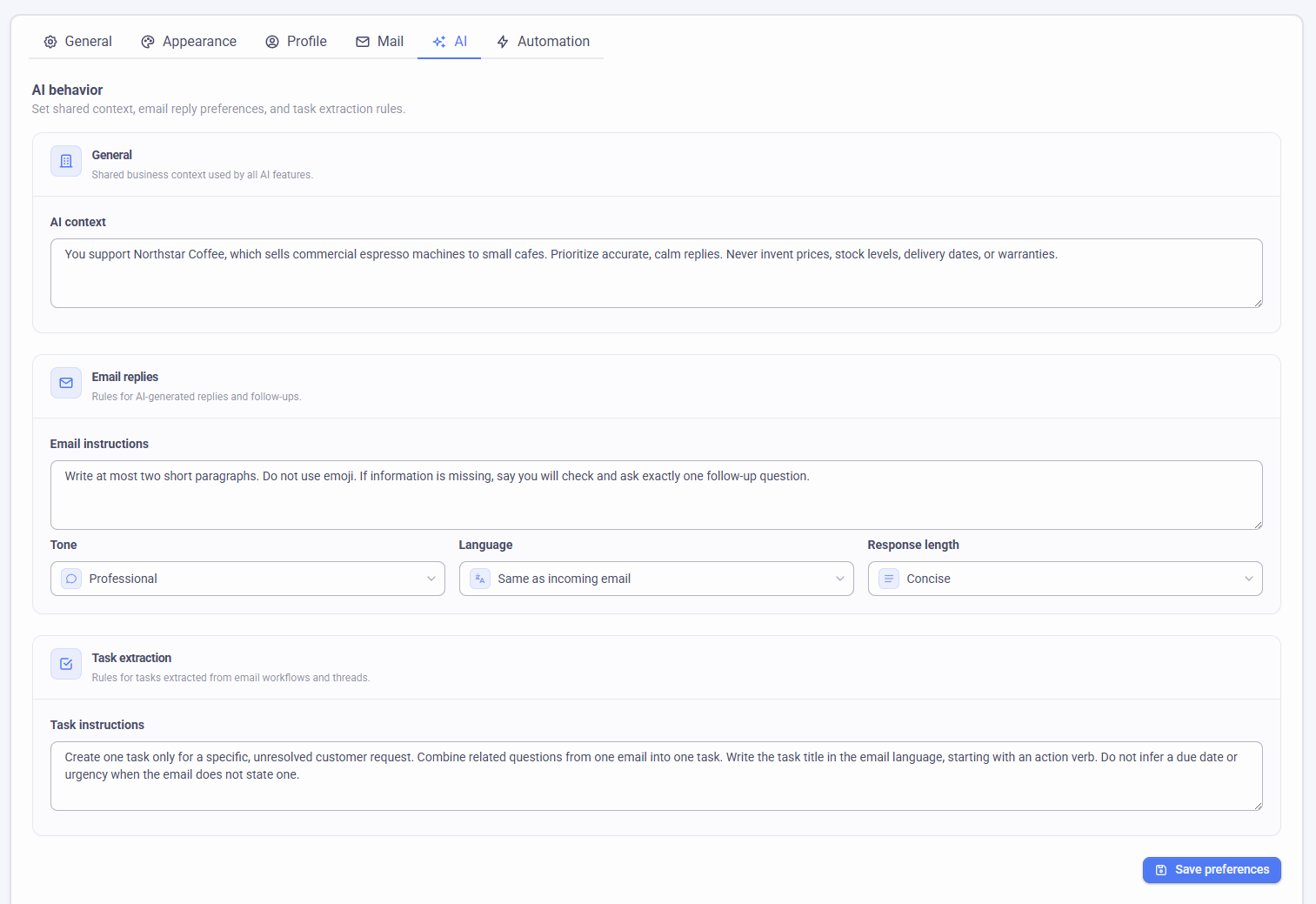The width and height of the screenshot is (1316, 904).
Task: Open the Profile tab
Action: [x=297, y=42]
